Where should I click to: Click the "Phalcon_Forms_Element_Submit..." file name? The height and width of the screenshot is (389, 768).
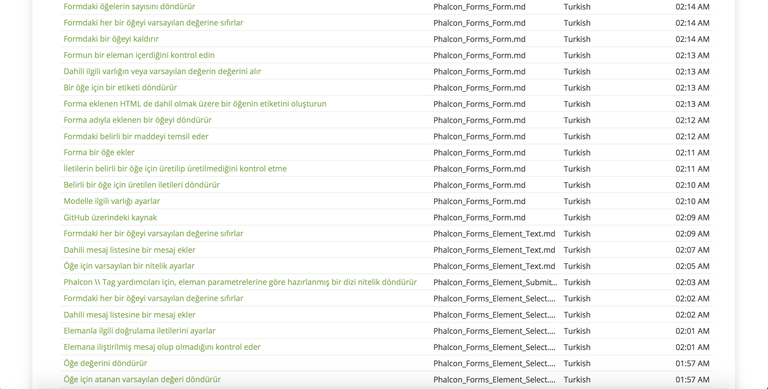pyautogui.click(x=495, y=282)
